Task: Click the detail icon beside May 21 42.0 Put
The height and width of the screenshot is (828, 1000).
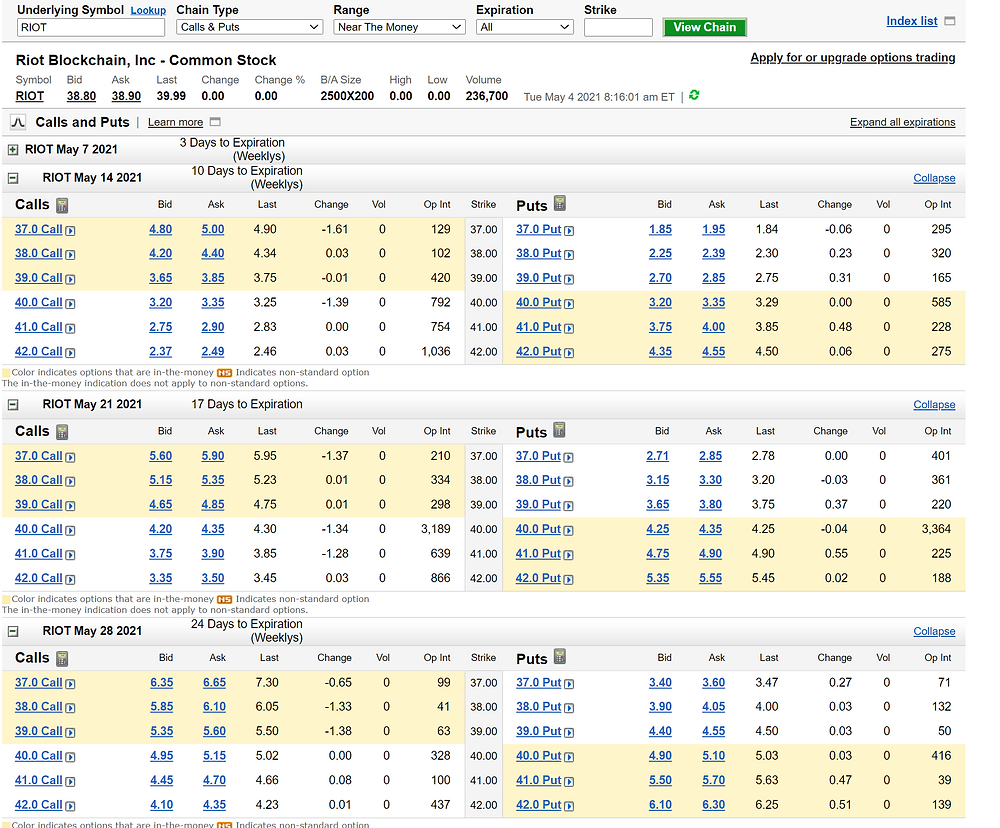Action: (x=568, y=579)
